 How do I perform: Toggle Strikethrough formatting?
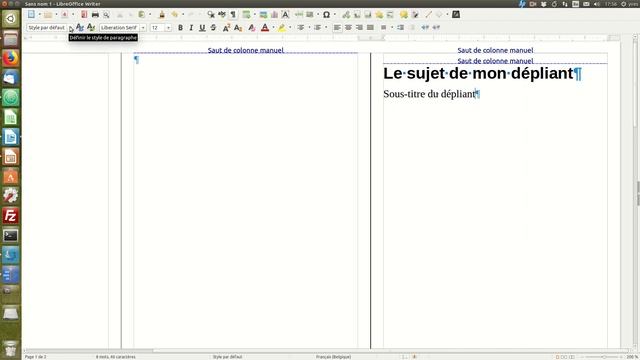[213, 27]
